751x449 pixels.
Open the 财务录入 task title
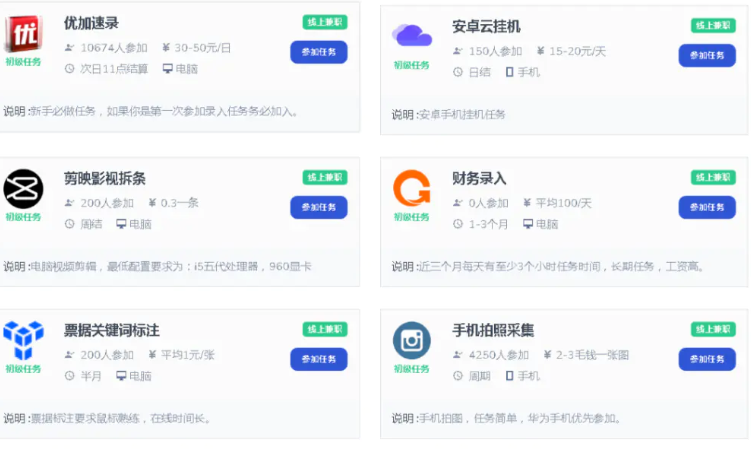(479, 178)
